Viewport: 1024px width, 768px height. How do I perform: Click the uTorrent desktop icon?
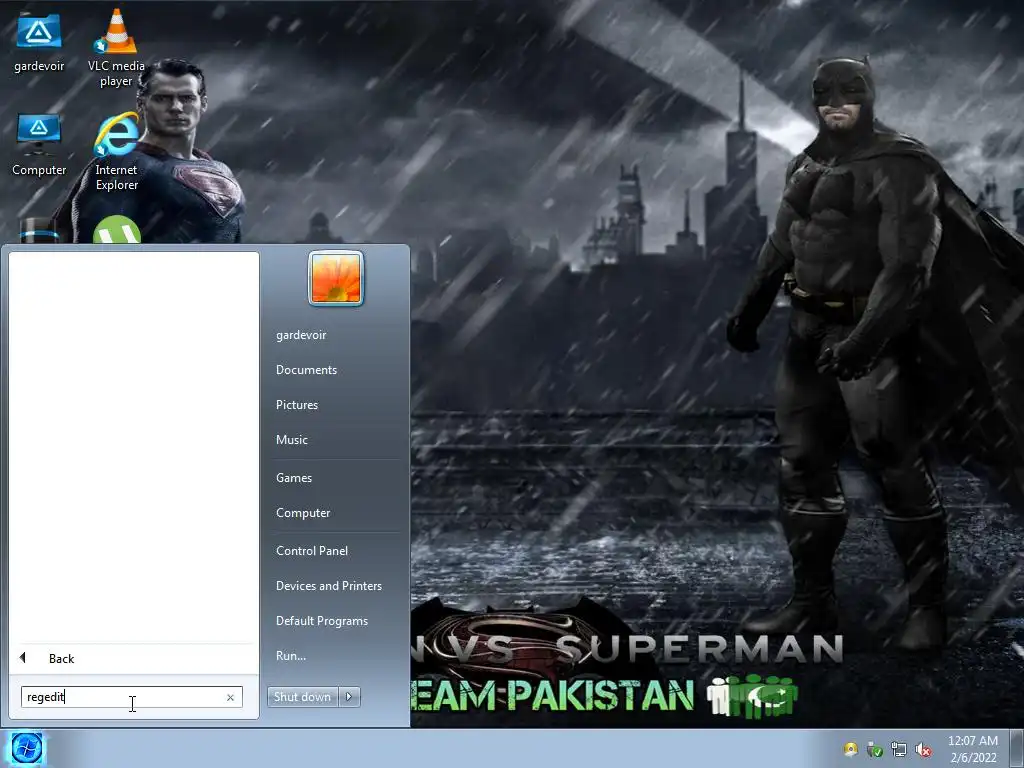(x=116, y=230)
